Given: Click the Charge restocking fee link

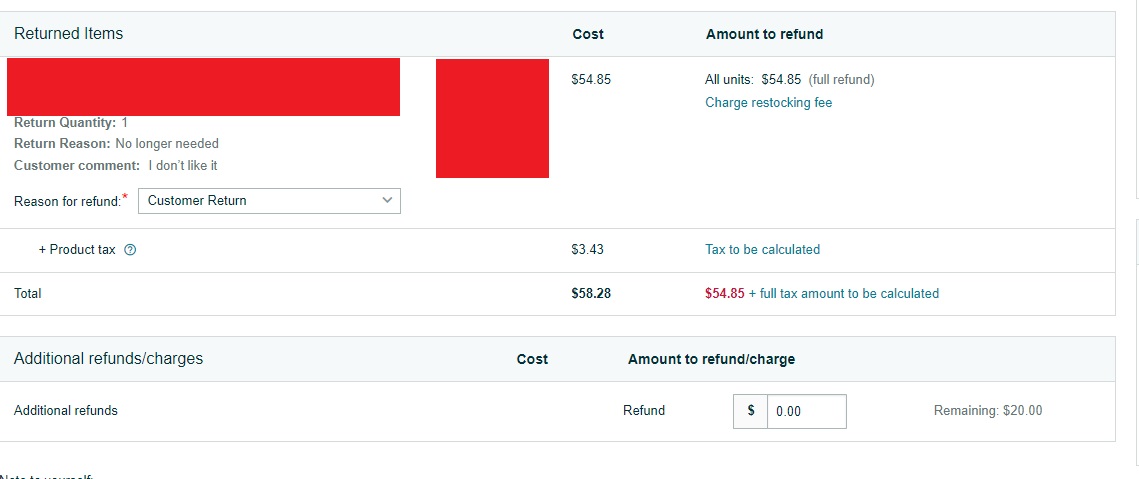Looking at the screenshot, I should [769, 102].
